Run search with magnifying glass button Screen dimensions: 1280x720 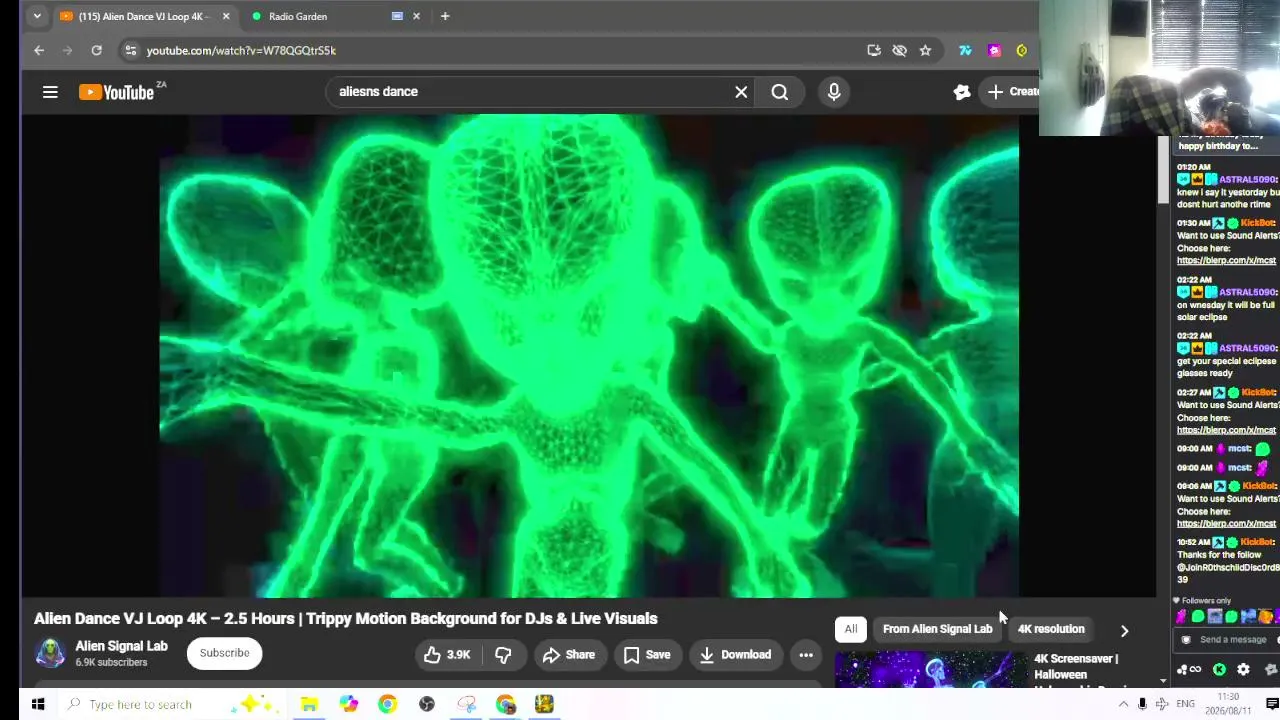(780, 92)
